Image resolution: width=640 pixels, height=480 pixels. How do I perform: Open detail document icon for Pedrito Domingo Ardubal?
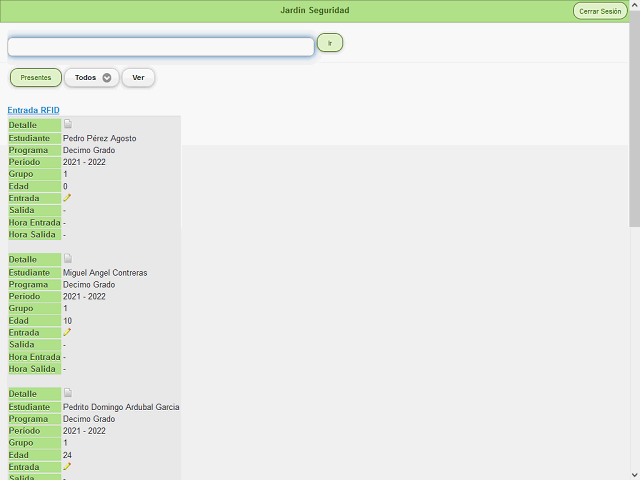(x=68, y=393)
